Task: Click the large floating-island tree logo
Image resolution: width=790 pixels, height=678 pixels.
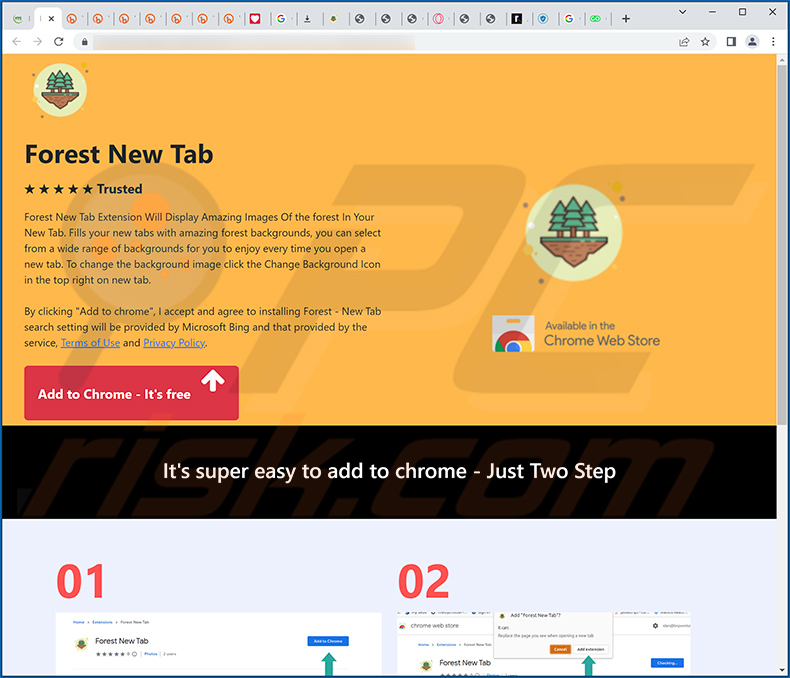Action: (x=574, y=233)
